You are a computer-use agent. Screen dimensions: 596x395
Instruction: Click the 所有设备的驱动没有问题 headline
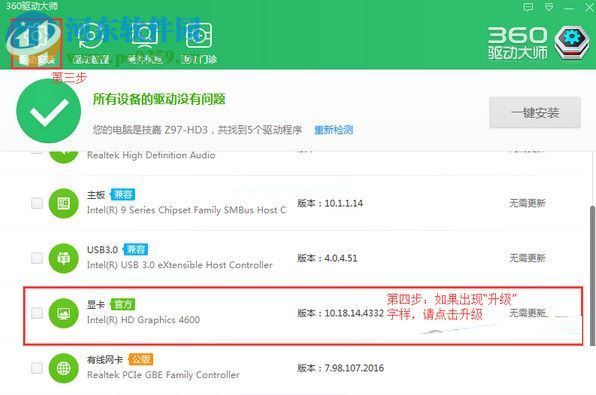point(159,99)
